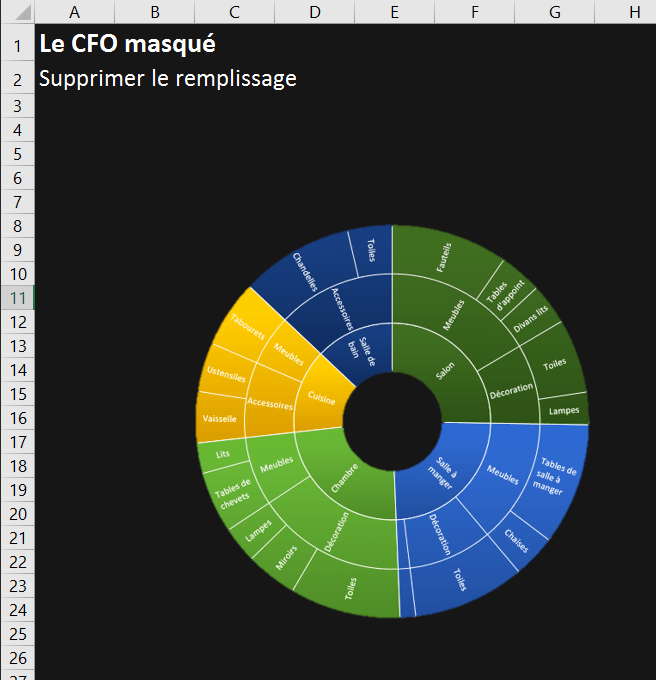Screen dimensions: 656x680
Task: Click 'Supprimer le remplissage' cell
Action: (167, 78)
